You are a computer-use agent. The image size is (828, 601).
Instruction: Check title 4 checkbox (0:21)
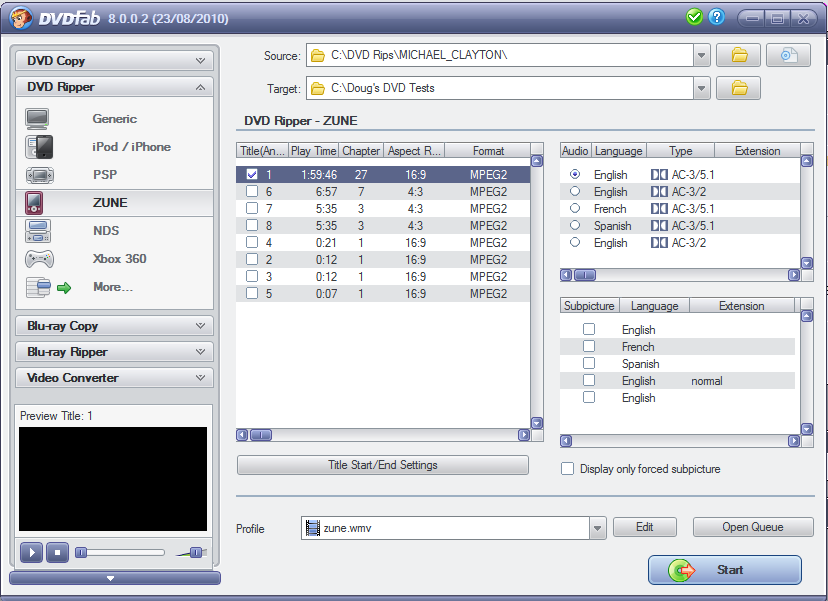252,242
